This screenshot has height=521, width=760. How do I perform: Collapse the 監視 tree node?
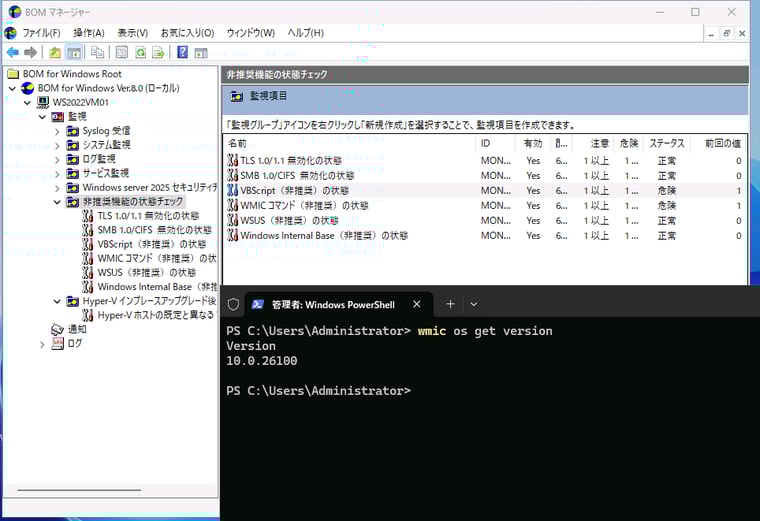coord(42,117)
